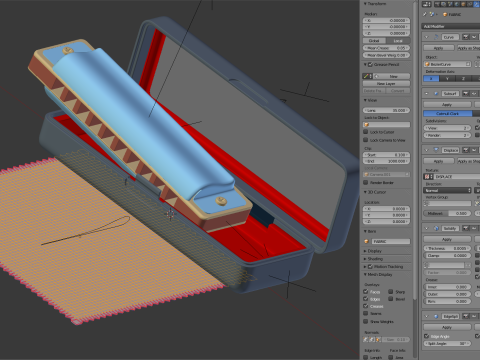Click the Subsurf modifier type icon
Screen dimensions: 480x360
point(436,94)
